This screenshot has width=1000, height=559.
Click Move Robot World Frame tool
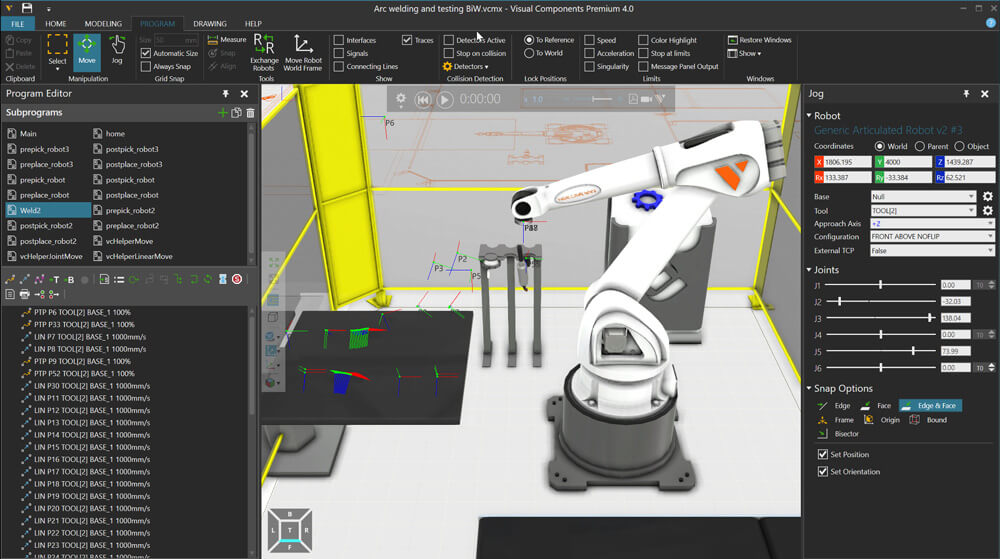coord(303,52)
